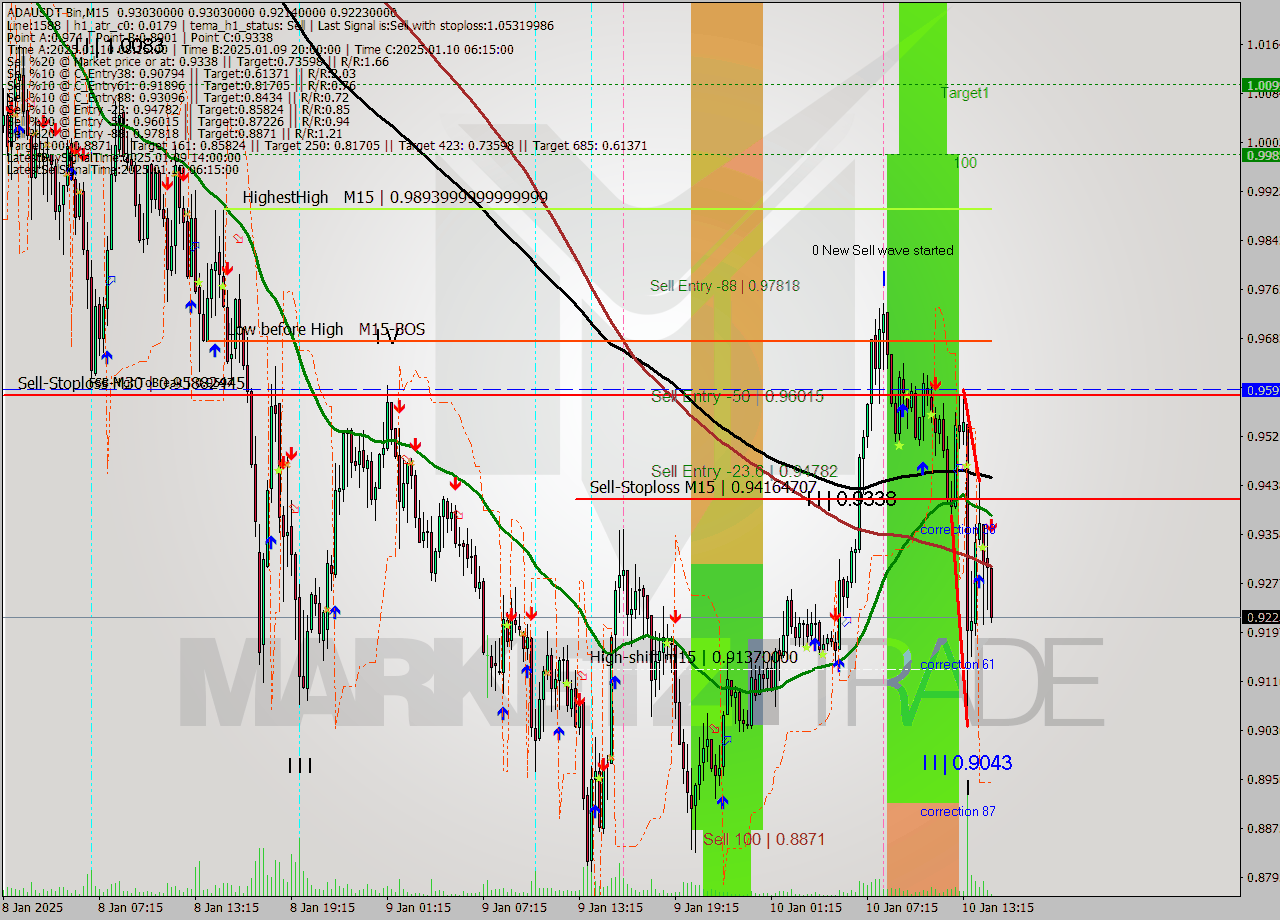The height and width of the screenshot is (920, 1280).
Task: Select the 'Sell 100 | 0.8871' label
Action: [764, 839]
